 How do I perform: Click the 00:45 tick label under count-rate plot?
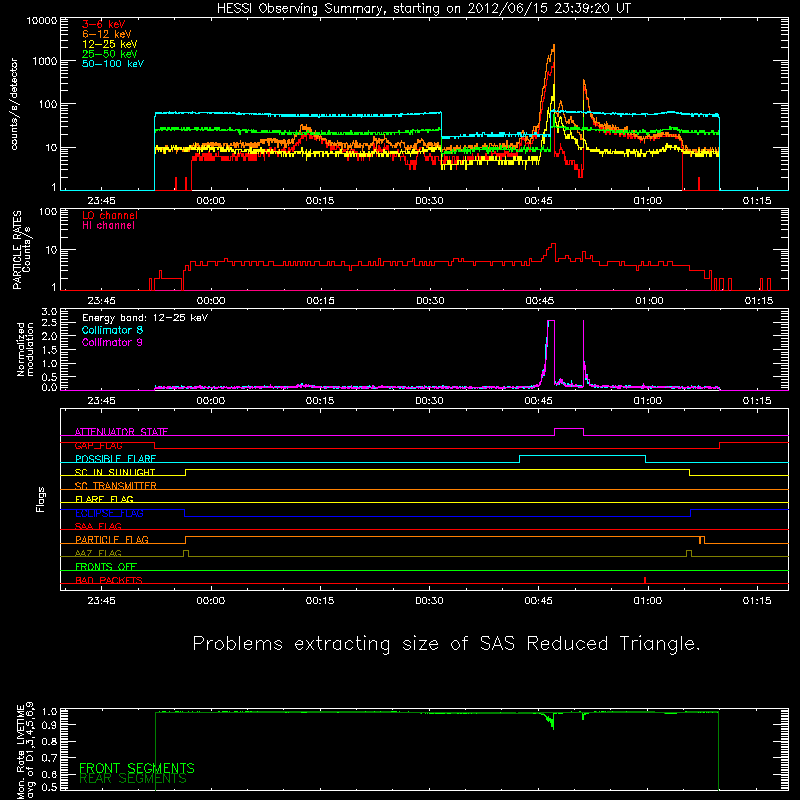(538, 201)
